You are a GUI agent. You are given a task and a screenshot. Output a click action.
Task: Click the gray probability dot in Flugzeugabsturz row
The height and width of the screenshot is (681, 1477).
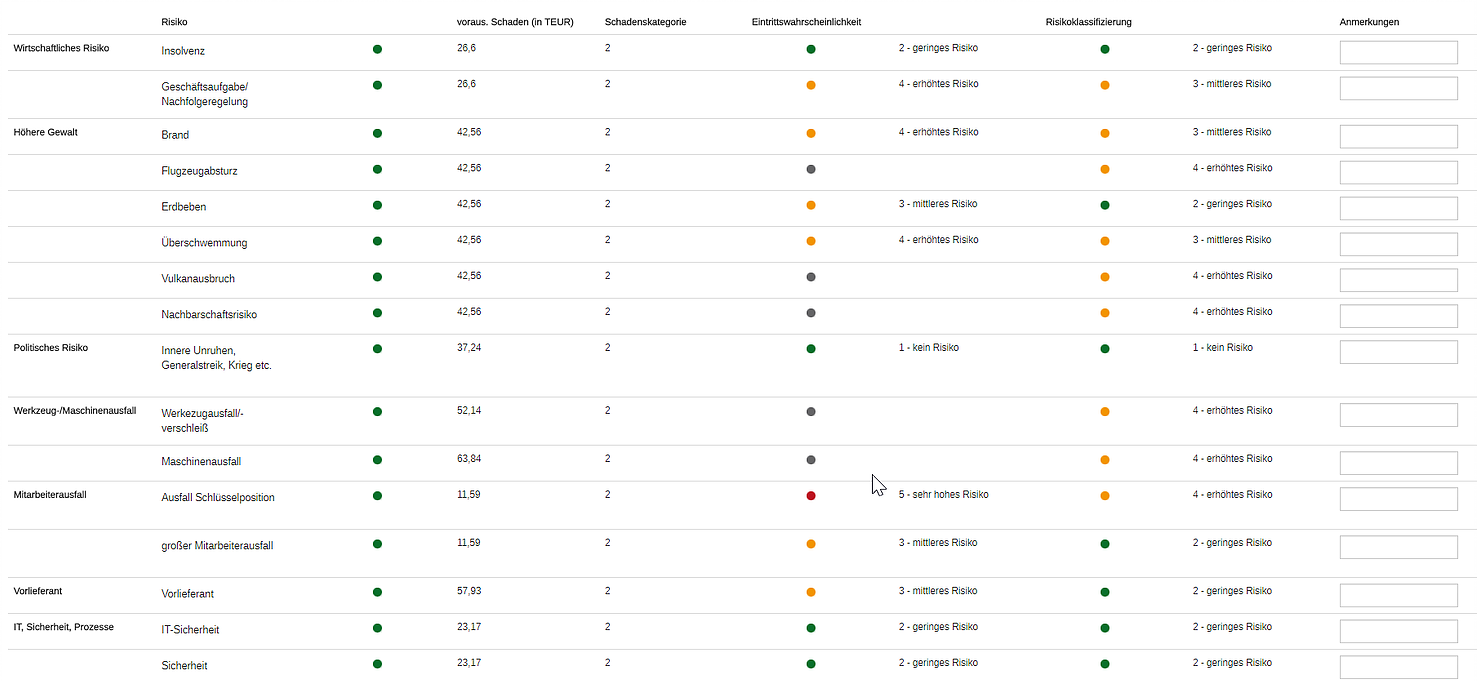tap(810, 169)
